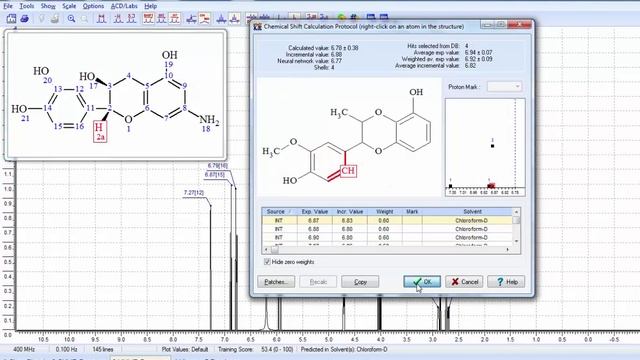Click Predicted in Solvent(s) status entry
Viewport: 640px width, 360px height.
344,349
